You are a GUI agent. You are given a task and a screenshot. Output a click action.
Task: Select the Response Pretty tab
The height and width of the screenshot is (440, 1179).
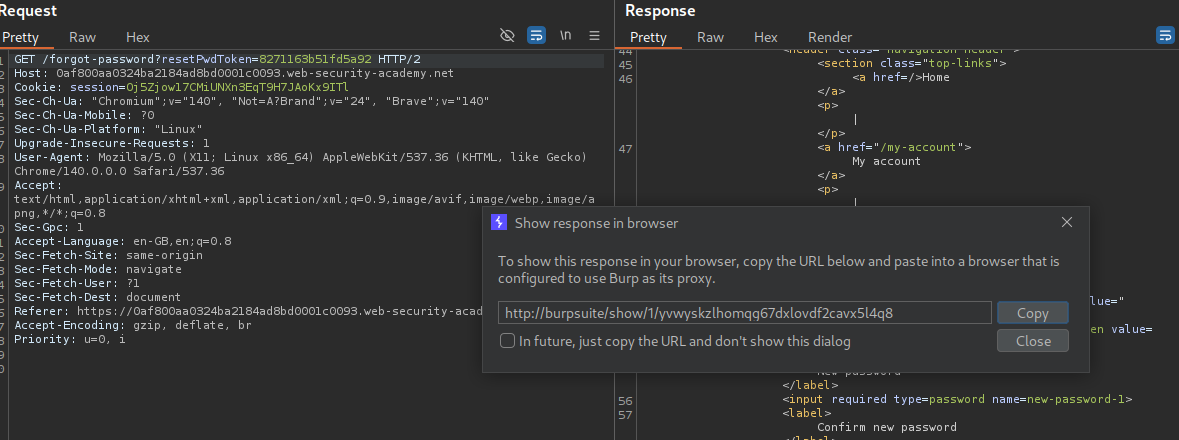click(648, 37)
